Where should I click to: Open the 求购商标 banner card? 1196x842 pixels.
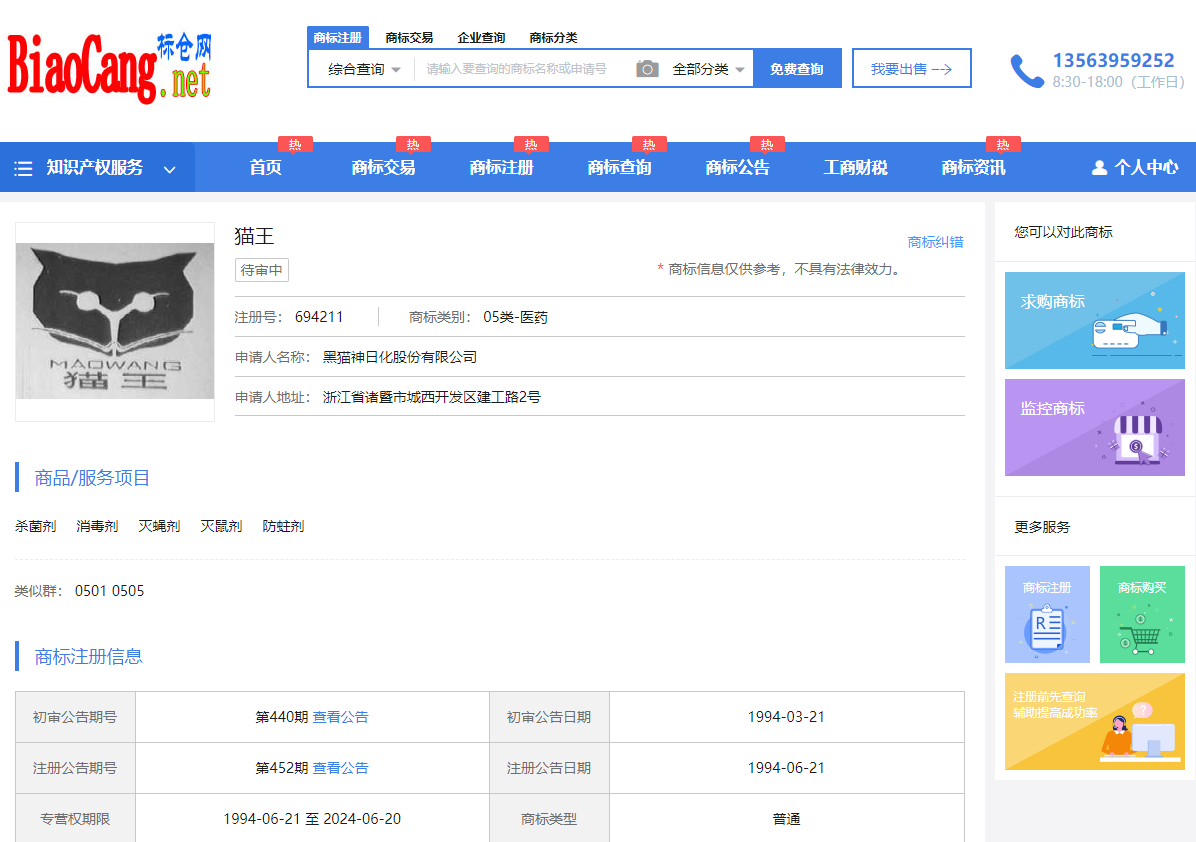click(x=1095, y=320)
